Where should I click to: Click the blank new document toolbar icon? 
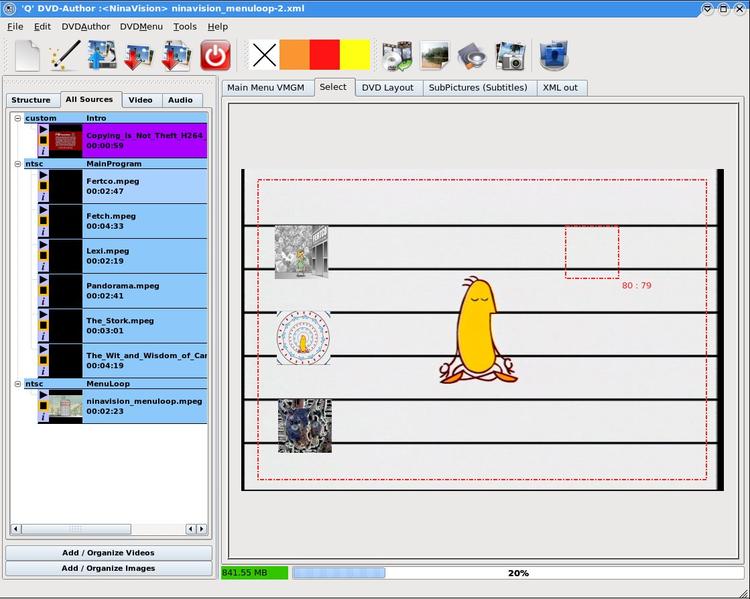point(27,55)
